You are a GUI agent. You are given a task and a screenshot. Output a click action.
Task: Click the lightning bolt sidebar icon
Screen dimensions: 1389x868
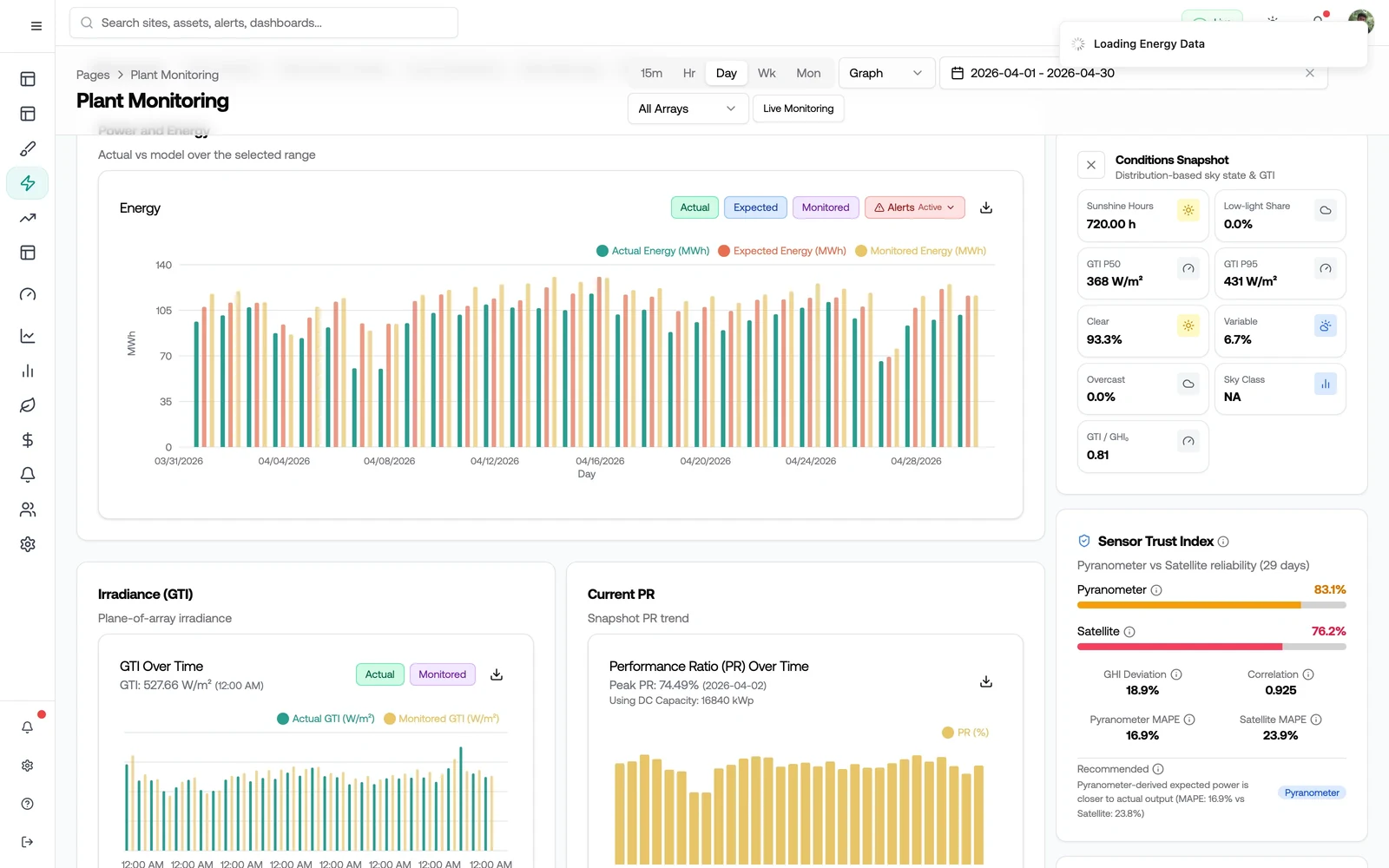click(x=28, y=183)
